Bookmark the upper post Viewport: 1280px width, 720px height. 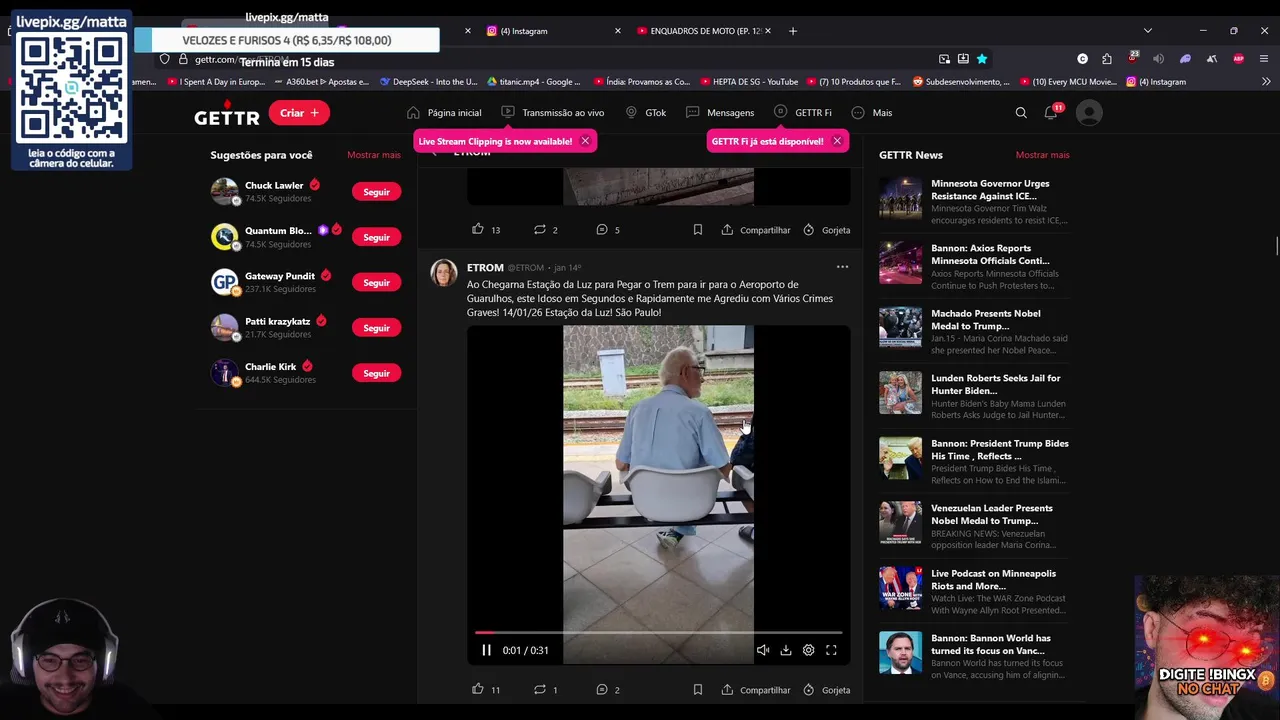pyautogui.click(x=698, y=229)
